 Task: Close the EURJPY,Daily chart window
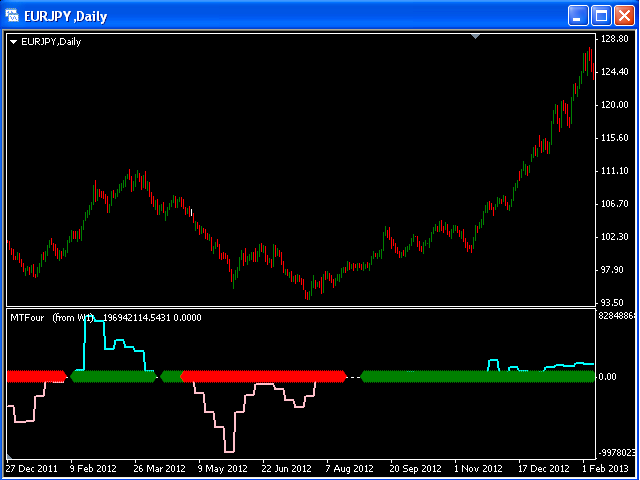(x=624, y=15)
